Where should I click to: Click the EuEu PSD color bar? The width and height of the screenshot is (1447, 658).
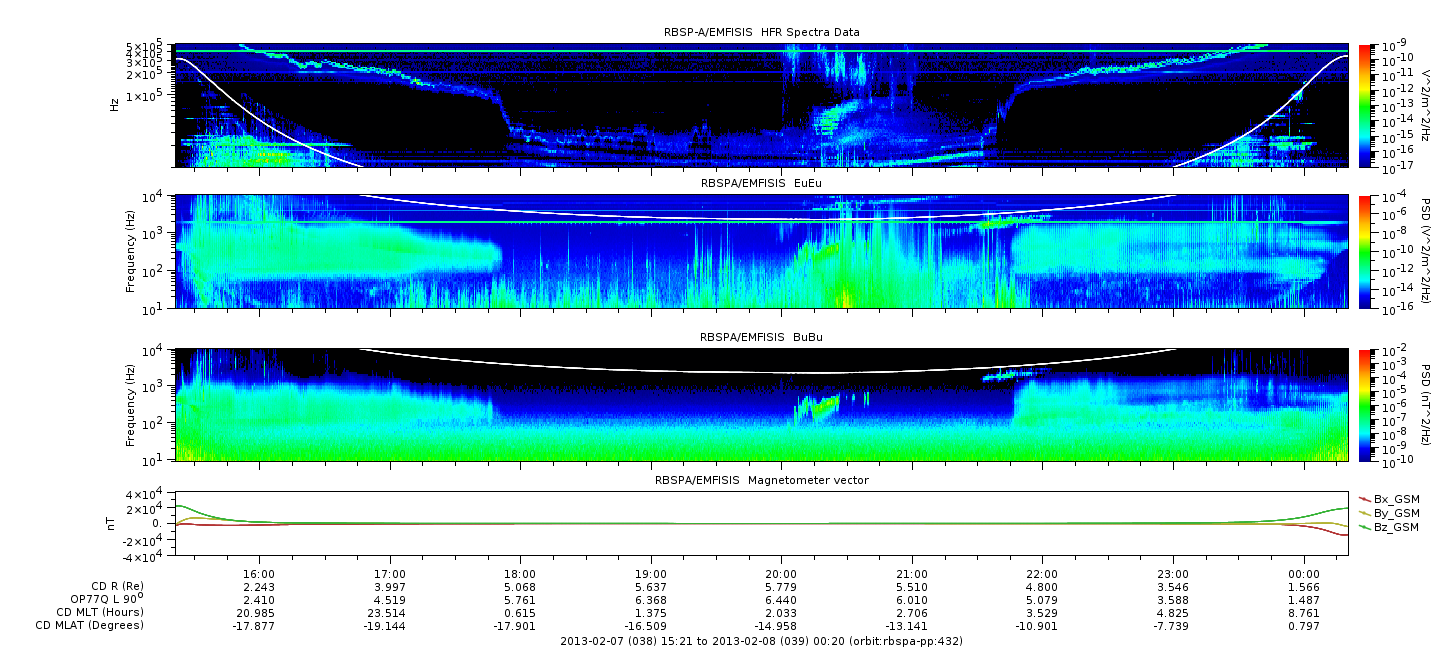[x=1364, y=251]
